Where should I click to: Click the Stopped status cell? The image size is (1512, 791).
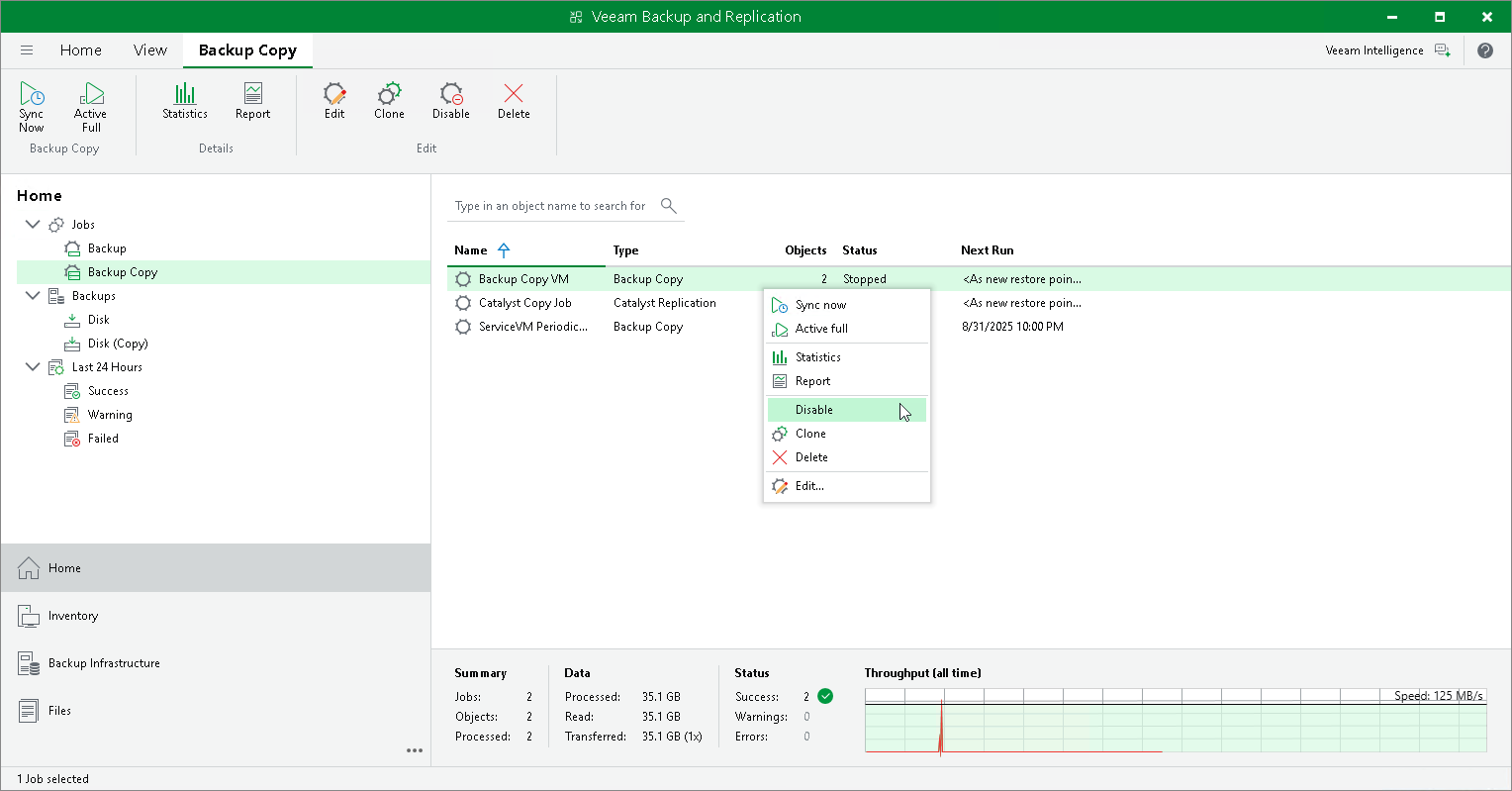[x=865, y=279]
